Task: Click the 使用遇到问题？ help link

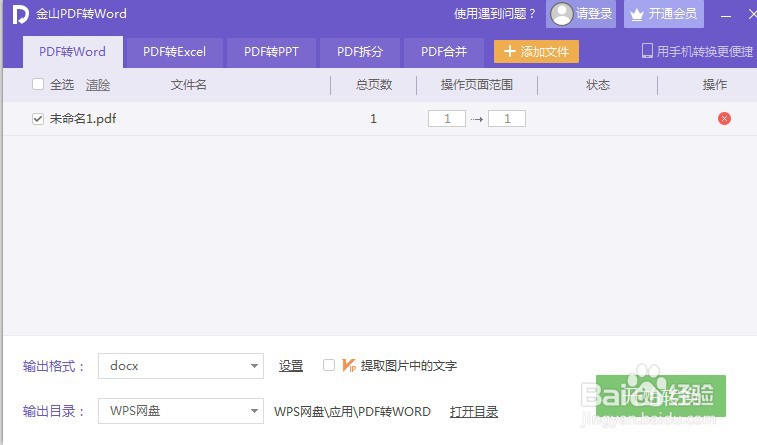Action: [x=495, y=14]
